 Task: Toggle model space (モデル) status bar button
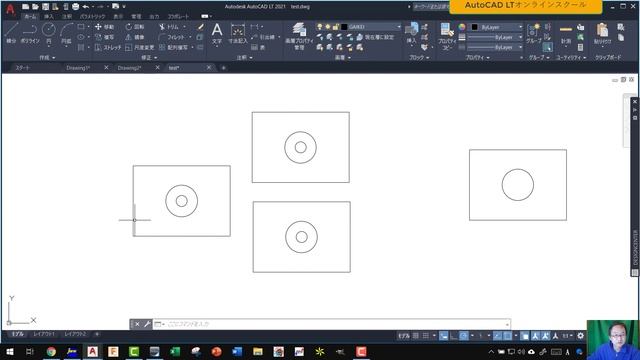(x=404, y=336)
